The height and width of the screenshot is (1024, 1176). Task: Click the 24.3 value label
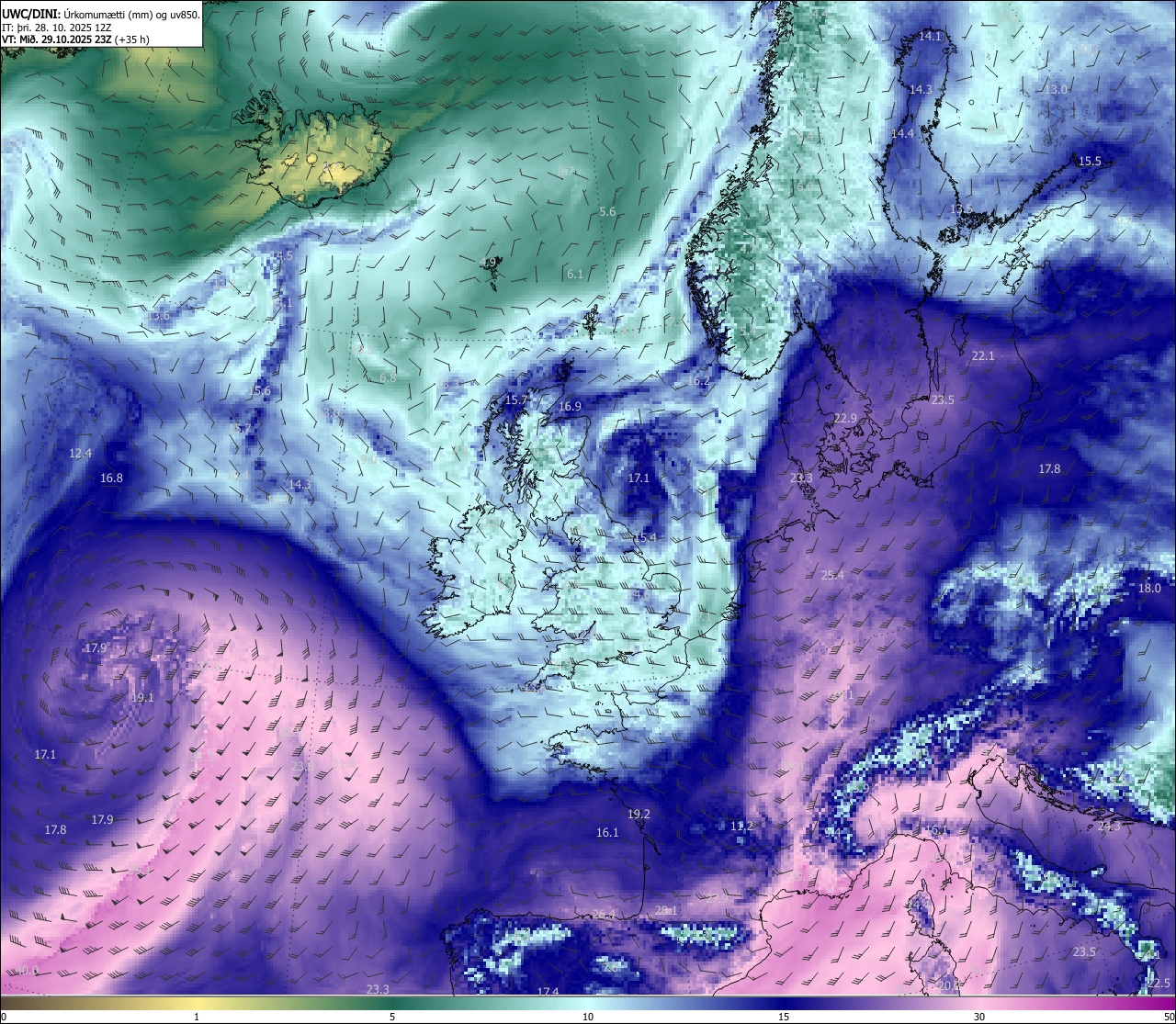pyautogui.click(x=1110, y=826)
